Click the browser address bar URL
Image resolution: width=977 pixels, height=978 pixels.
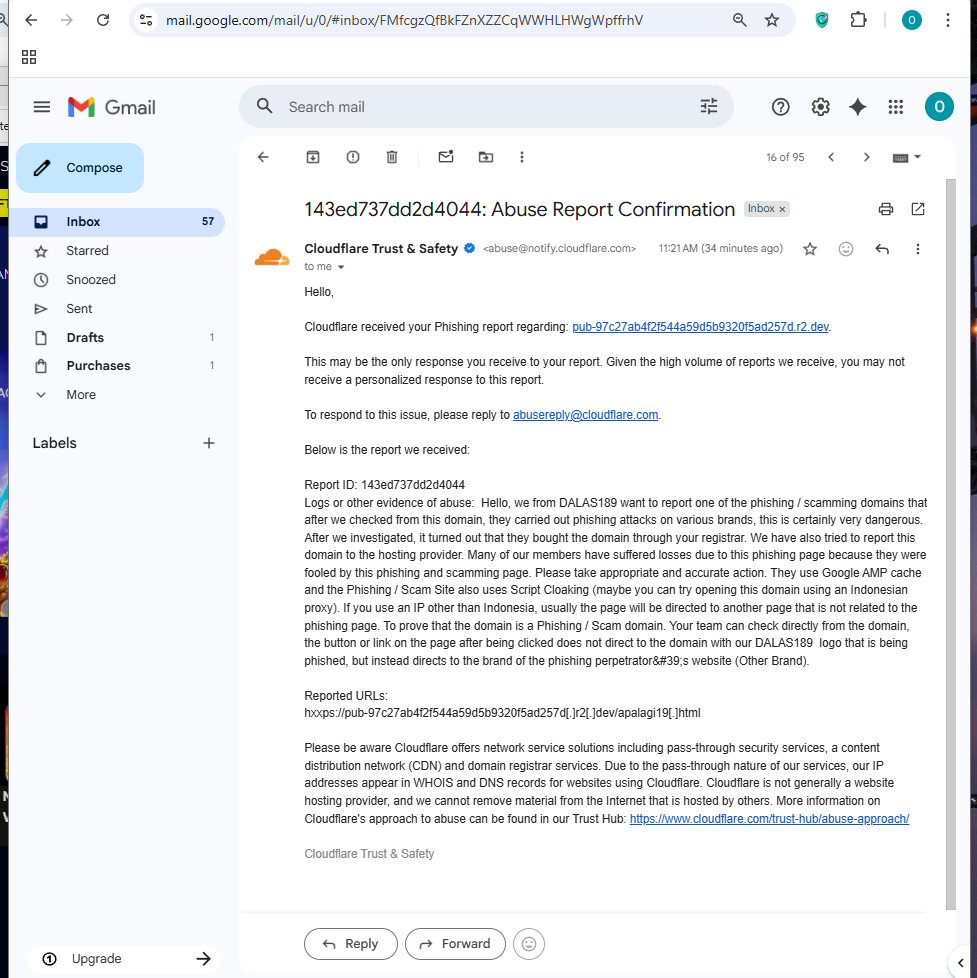tap(404, 20)
